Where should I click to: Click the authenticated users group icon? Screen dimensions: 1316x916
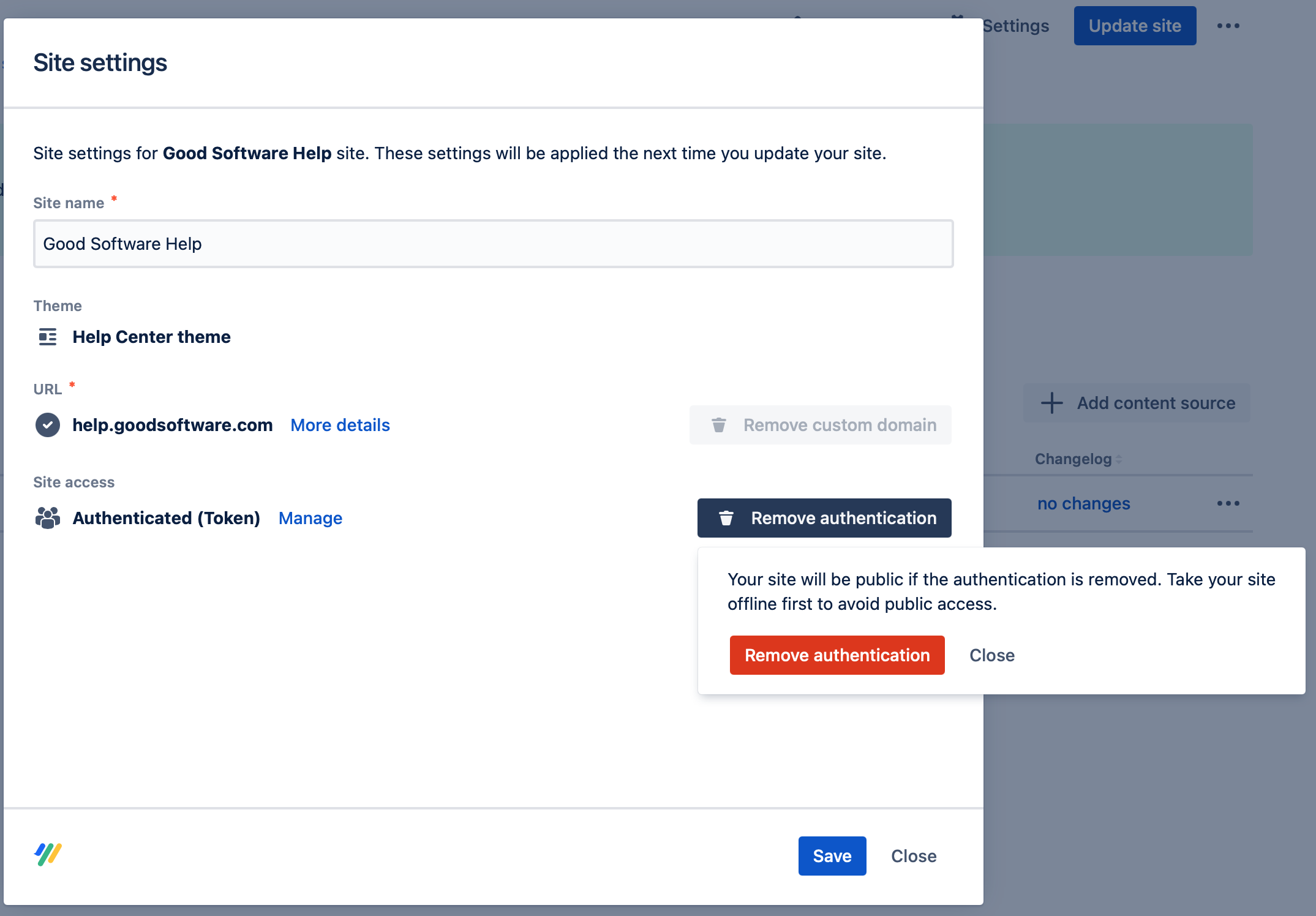point(47,518)
